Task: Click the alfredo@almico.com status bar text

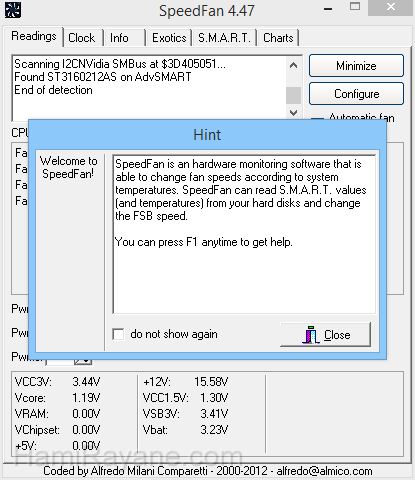Action: 324,471
